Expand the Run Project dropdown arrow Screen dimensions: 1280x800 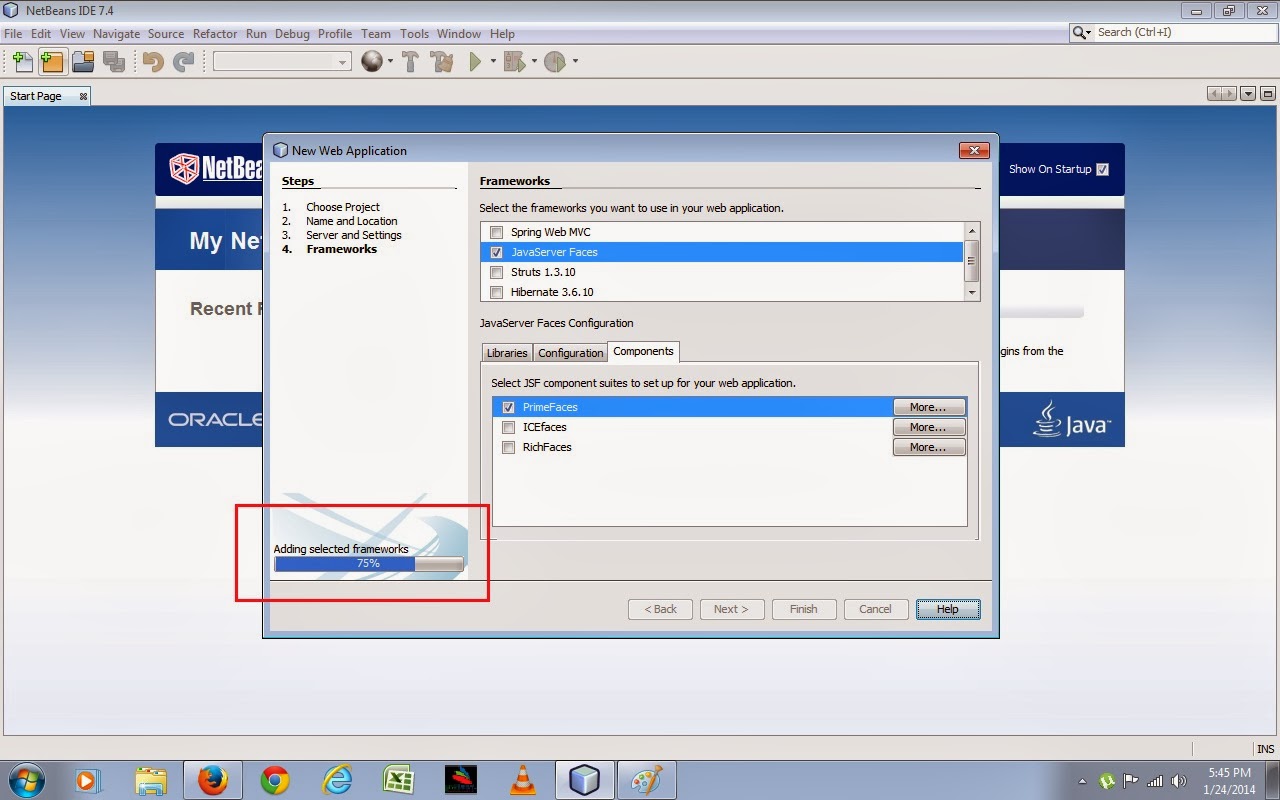click(493, 62)
